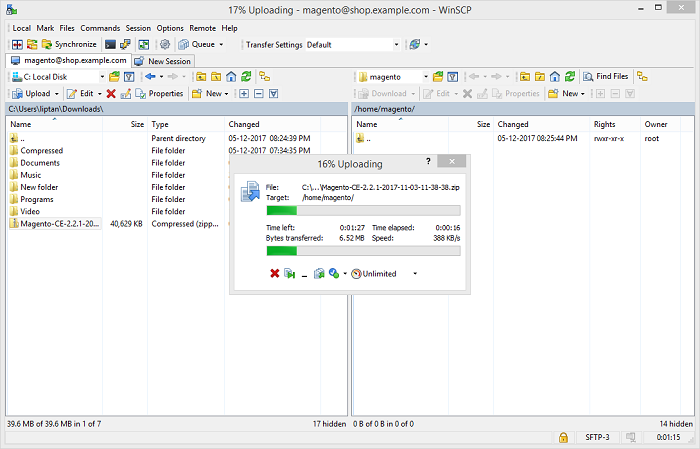Click the Synchronize button
Image resolution: width=700 pixels, height=449 pixels.
point(69,44)
